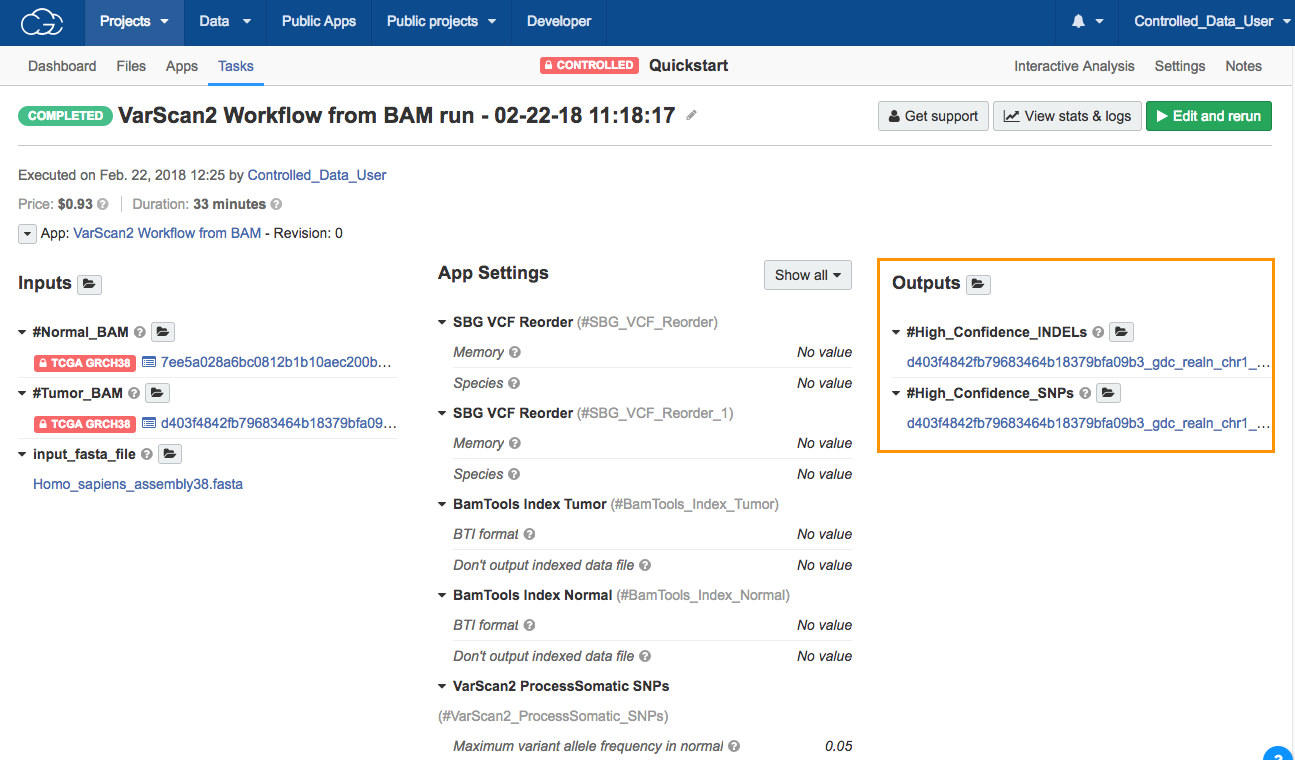Open the project Settings tab
The width and height of the screenshot is (1295, 760).
coord(1180,66)
